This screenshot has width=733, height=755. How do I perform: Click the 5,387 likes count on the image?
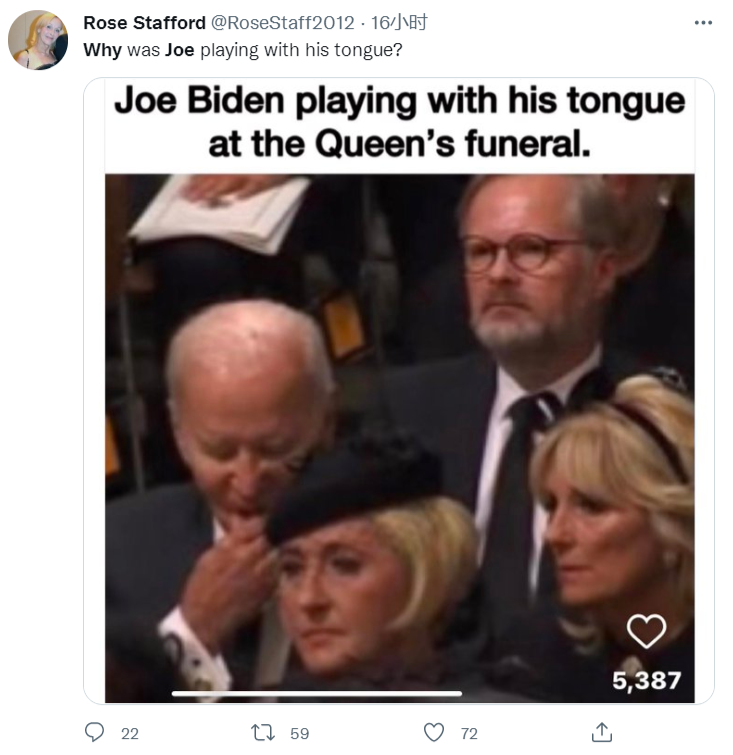tap(647, 681)
